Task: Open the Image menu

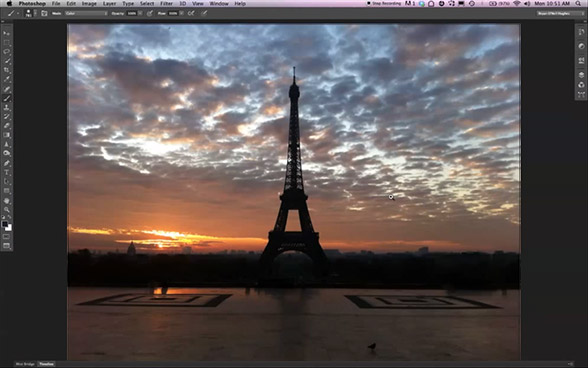Action: 89,3
